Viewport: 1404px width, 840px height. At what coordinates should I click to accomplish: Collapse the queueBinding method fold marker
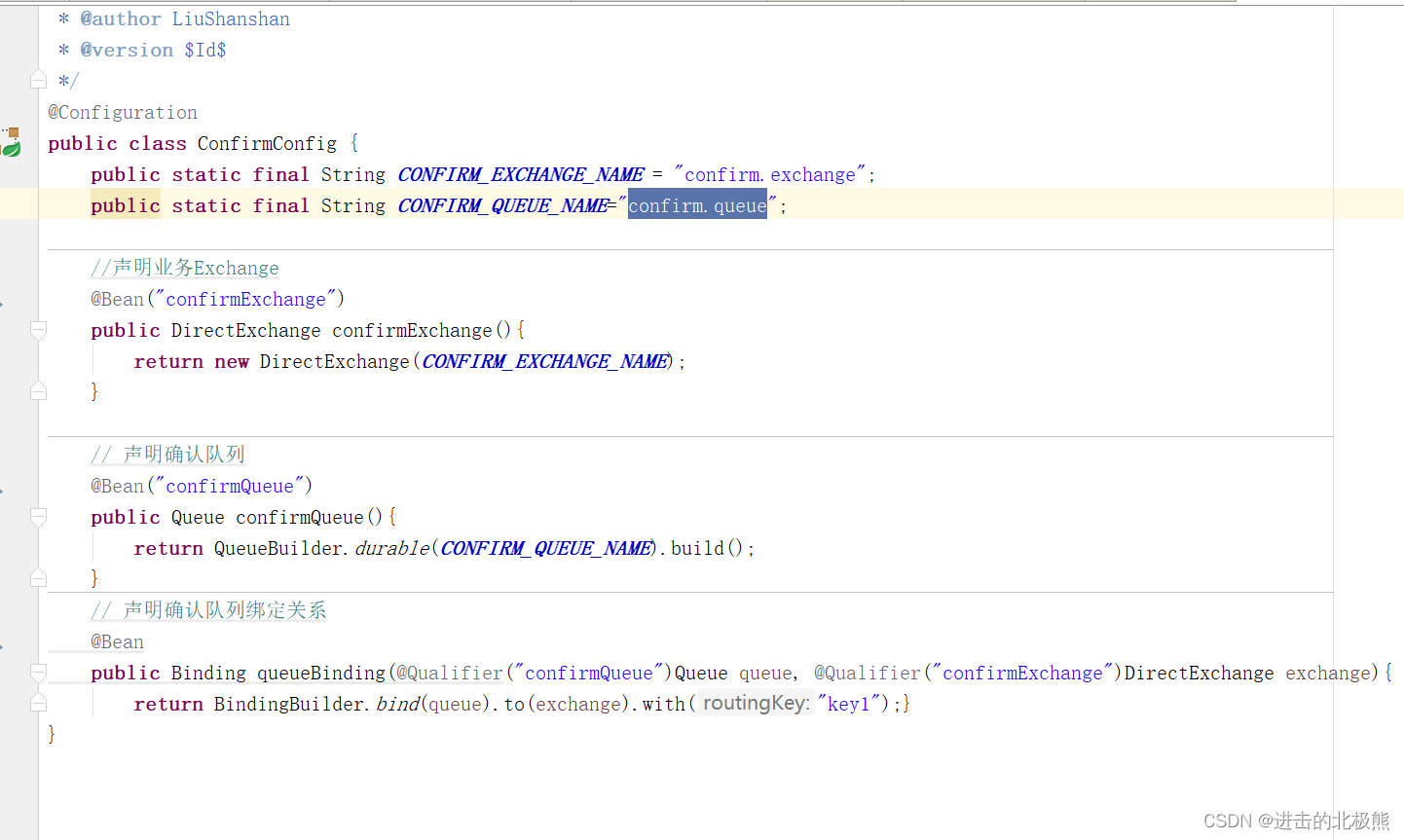pos(38,673)
